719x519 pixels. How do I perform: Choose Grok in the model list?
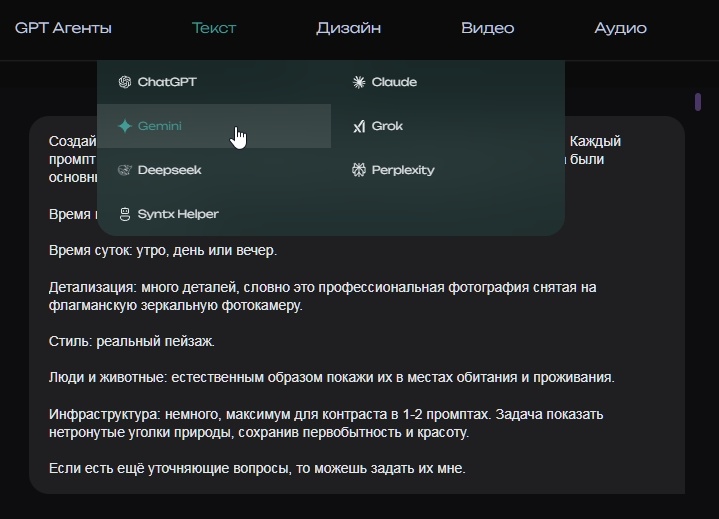tap(448, 126)
